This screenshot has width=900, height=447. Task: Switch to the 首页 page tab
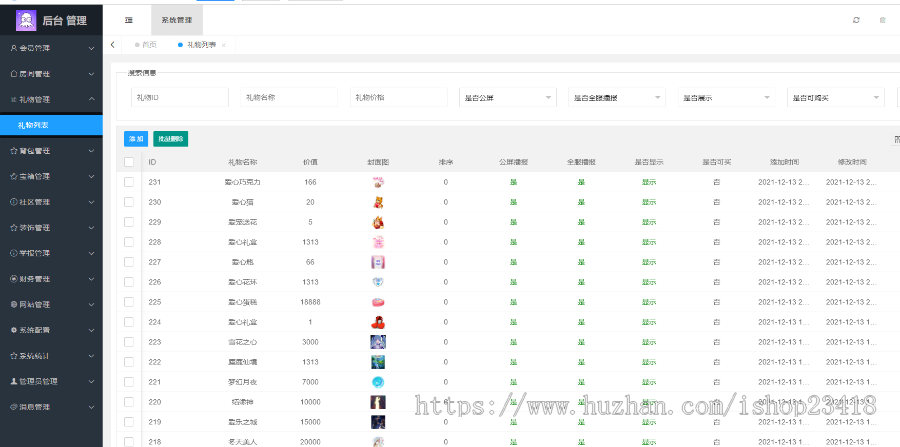[x=145, y=45]
